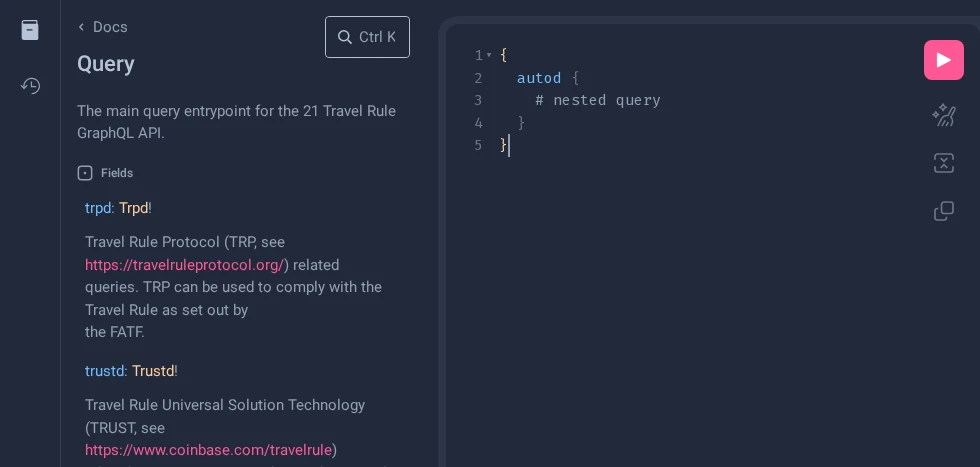
Task: Show the query history panel
Action: (30, 86)
